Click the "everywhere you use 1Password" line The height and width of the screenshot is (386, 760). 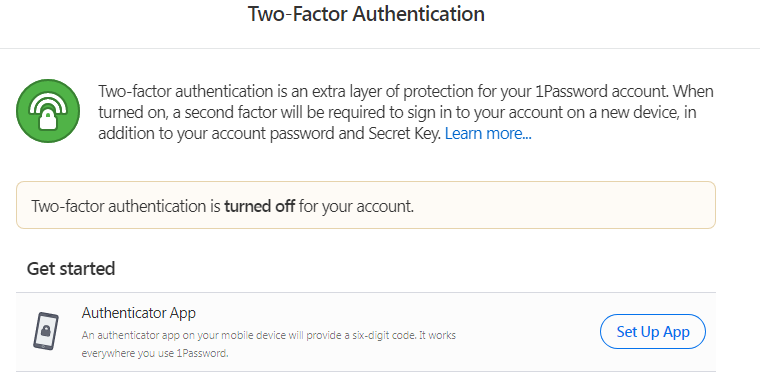pyautogui.click(x=155, y=353)
